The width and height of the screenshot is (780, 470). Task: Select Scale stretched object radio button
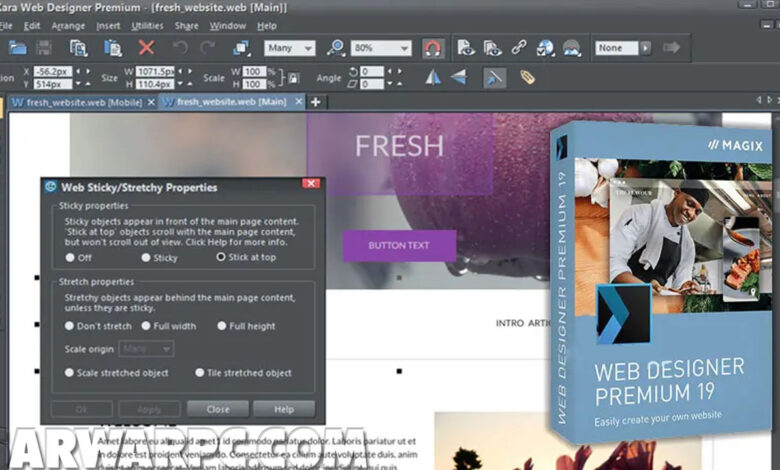[69, 373]
